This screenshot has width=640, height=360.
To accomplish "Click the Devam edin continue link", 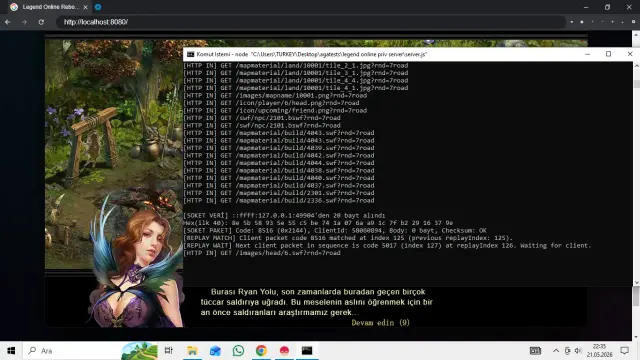I will click(x=380, y=323).
